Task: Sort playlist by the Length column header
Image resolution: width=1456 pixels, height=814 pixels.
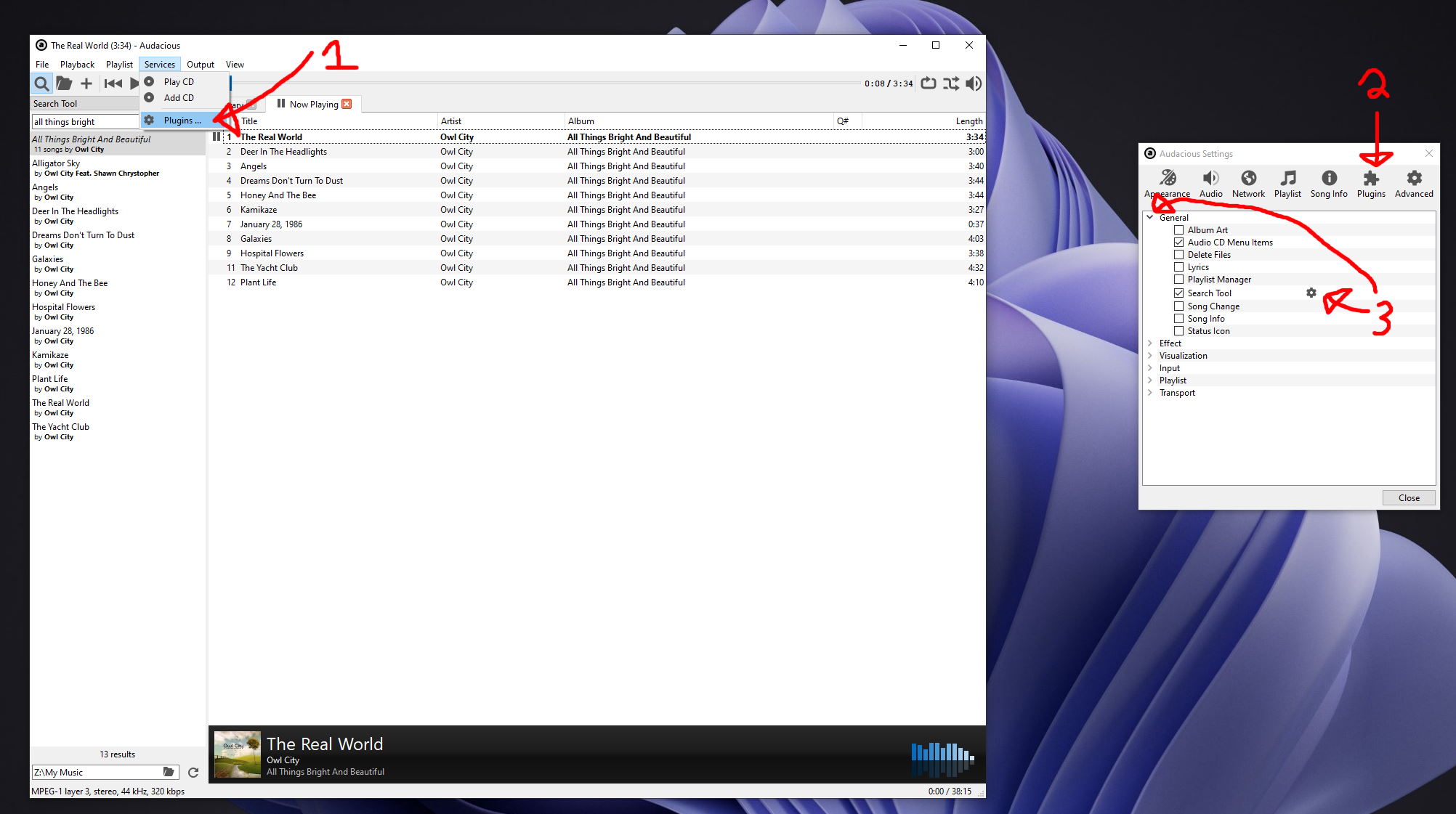Action: [x=923, y=121]
